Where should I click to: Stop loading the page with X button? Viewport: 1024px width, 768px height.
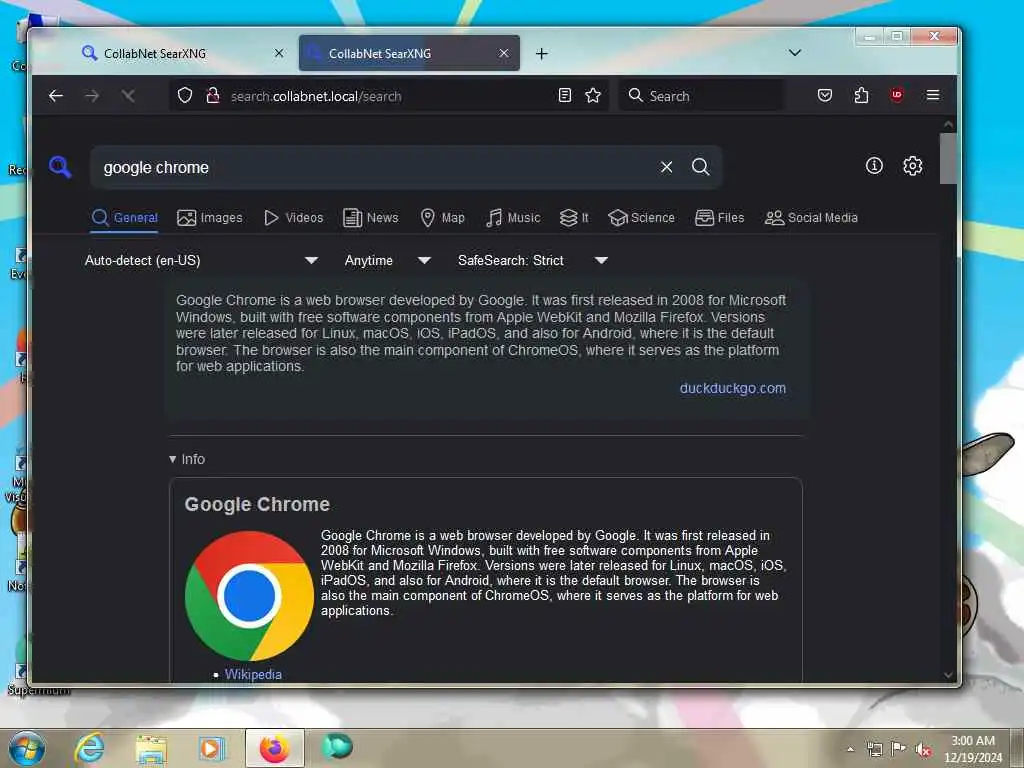[128, 96]
